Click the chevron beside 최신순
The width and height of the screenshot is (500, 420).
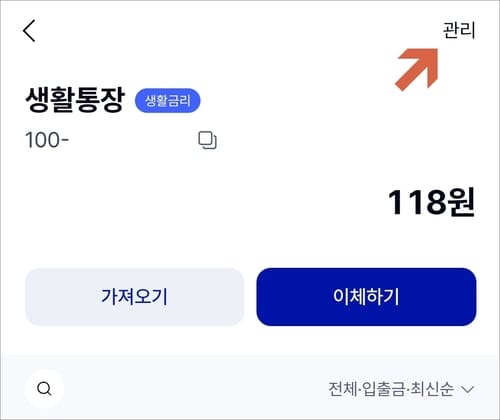pyautogui.click(x=468, y=389)
